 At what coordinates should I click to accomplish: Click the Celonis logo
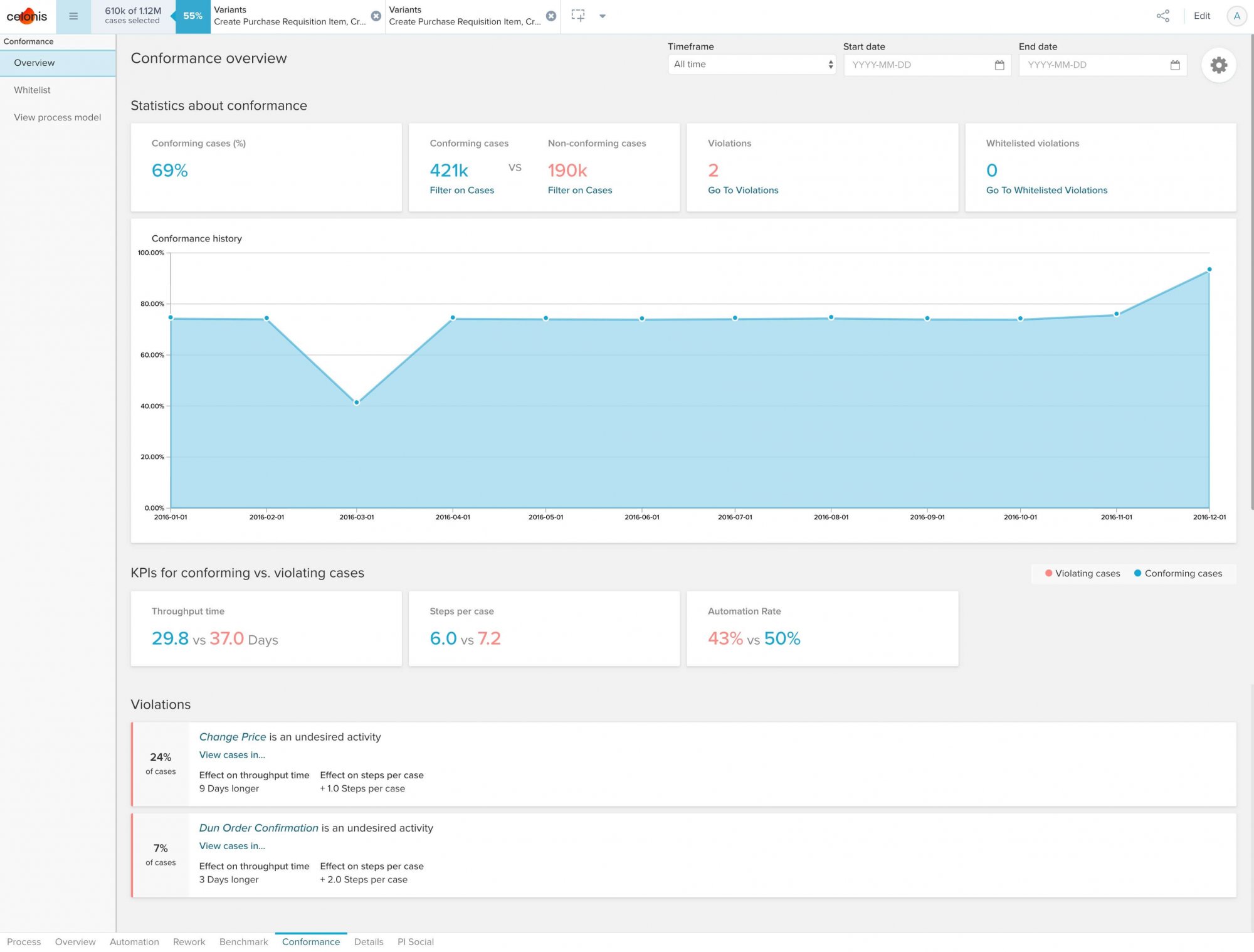pyautogui.click(x=27, y=16)
